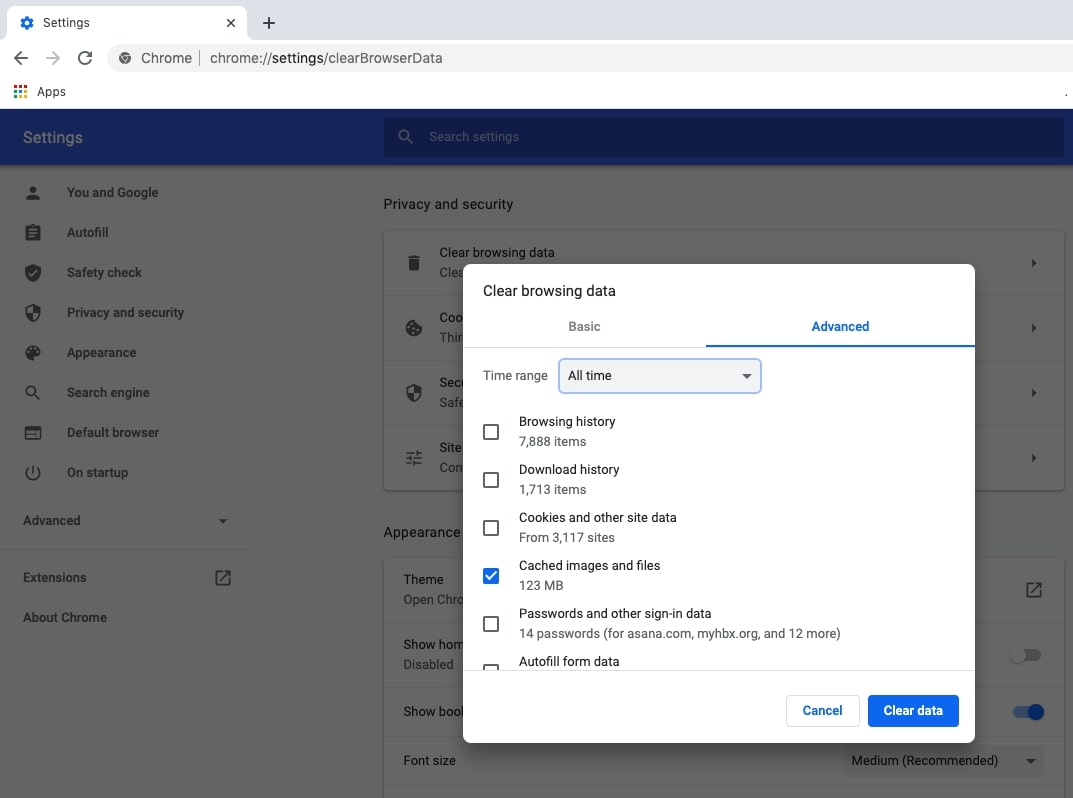Click the You and Google person icon
1073x798 pixels.
[x=33, y=193]
